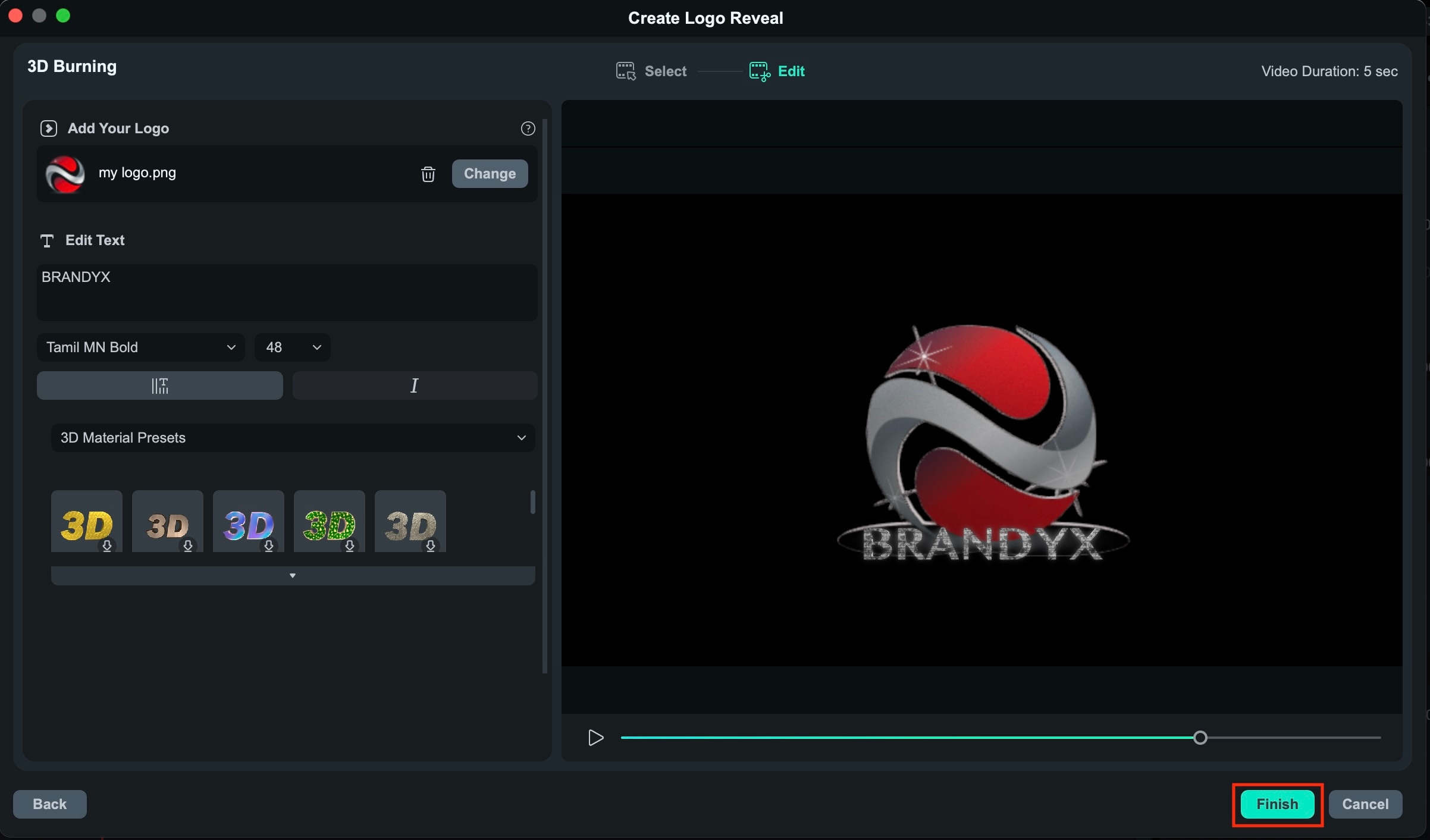
Task: Toggle the text alignment option
Action: [x=159, y=385]
